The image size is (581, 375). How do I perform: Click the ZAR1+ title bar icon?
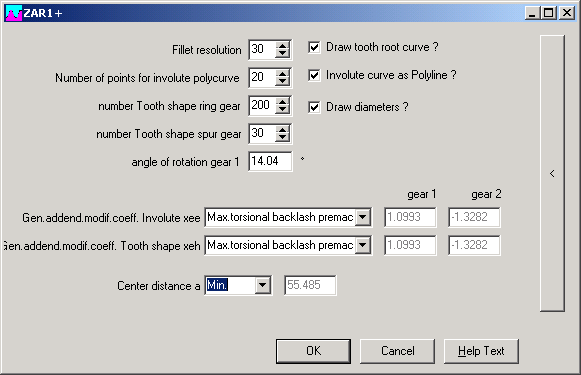pyautogui.click(x=14, y=13)
